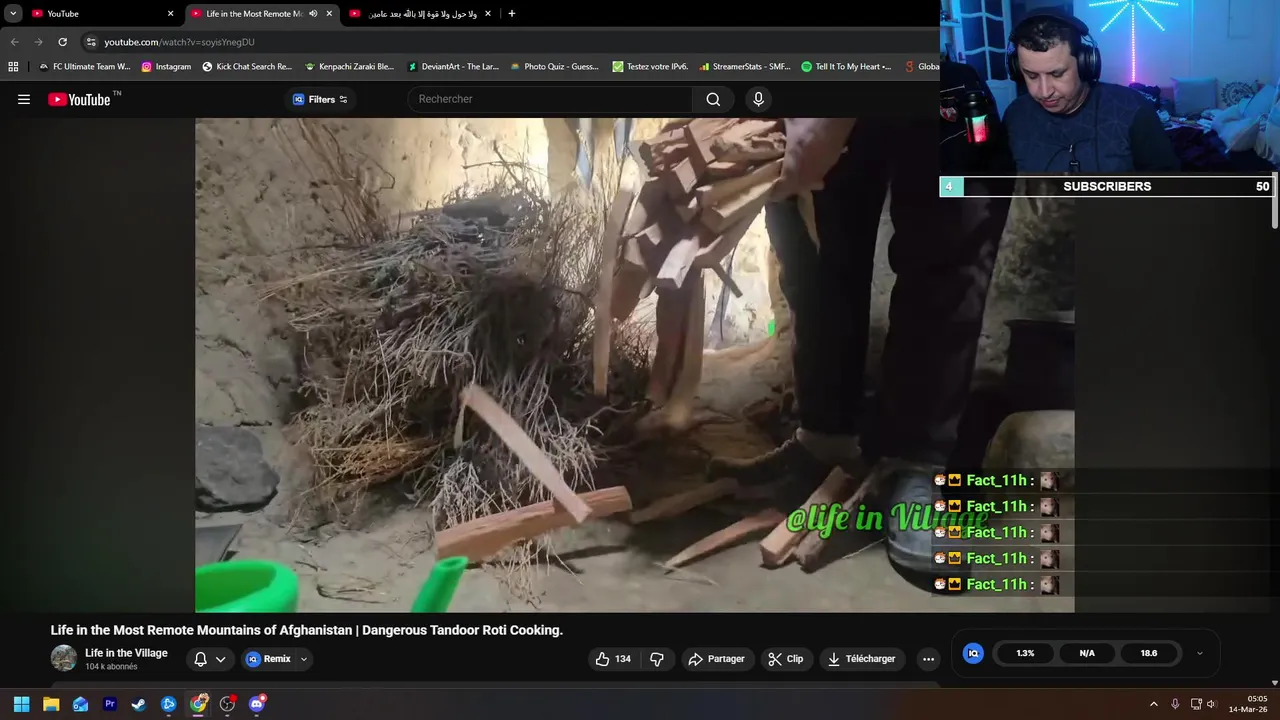
Task: Click the Clip scissors button
Action: (x=785, y=659)
